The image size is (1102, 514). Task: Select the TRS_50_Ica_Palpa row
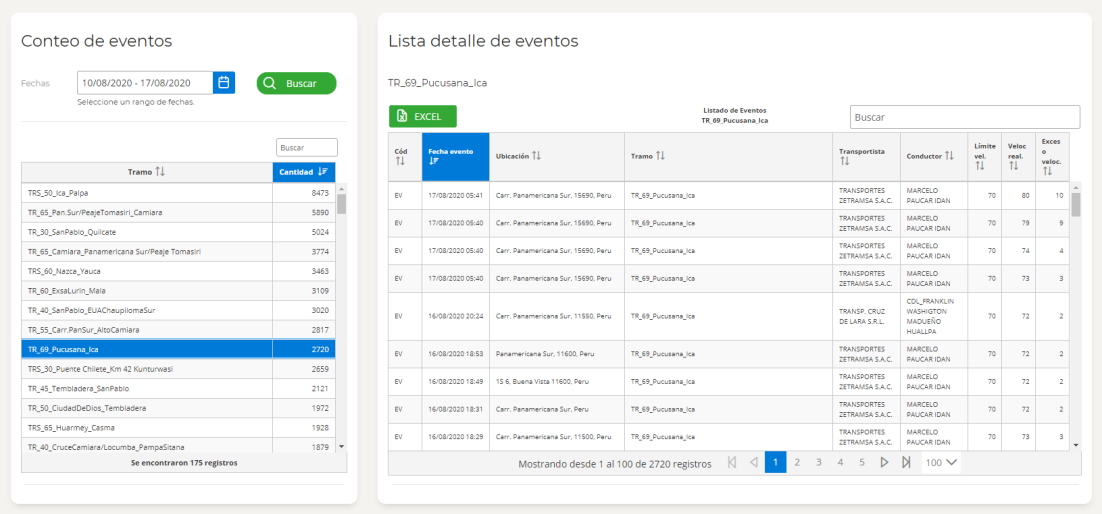tap(179, 193)
